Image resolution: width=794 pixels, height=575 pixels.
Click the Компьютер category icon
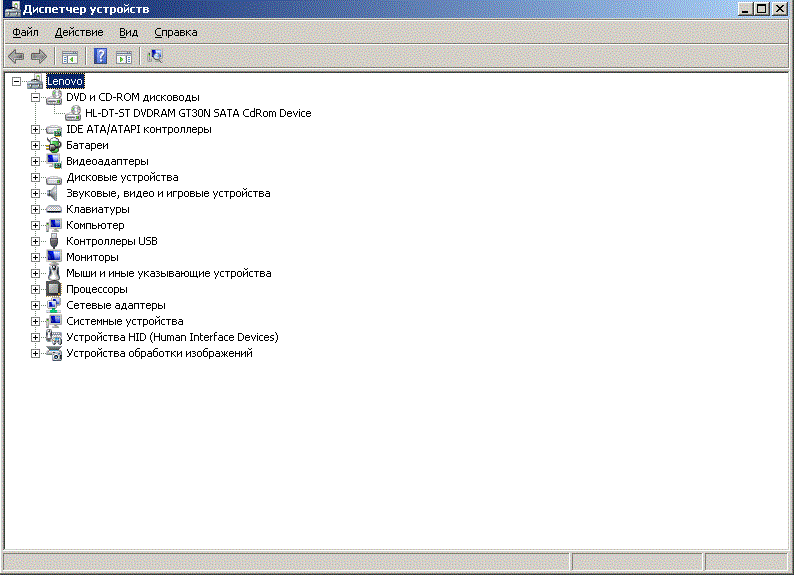(x=54, y=225)
